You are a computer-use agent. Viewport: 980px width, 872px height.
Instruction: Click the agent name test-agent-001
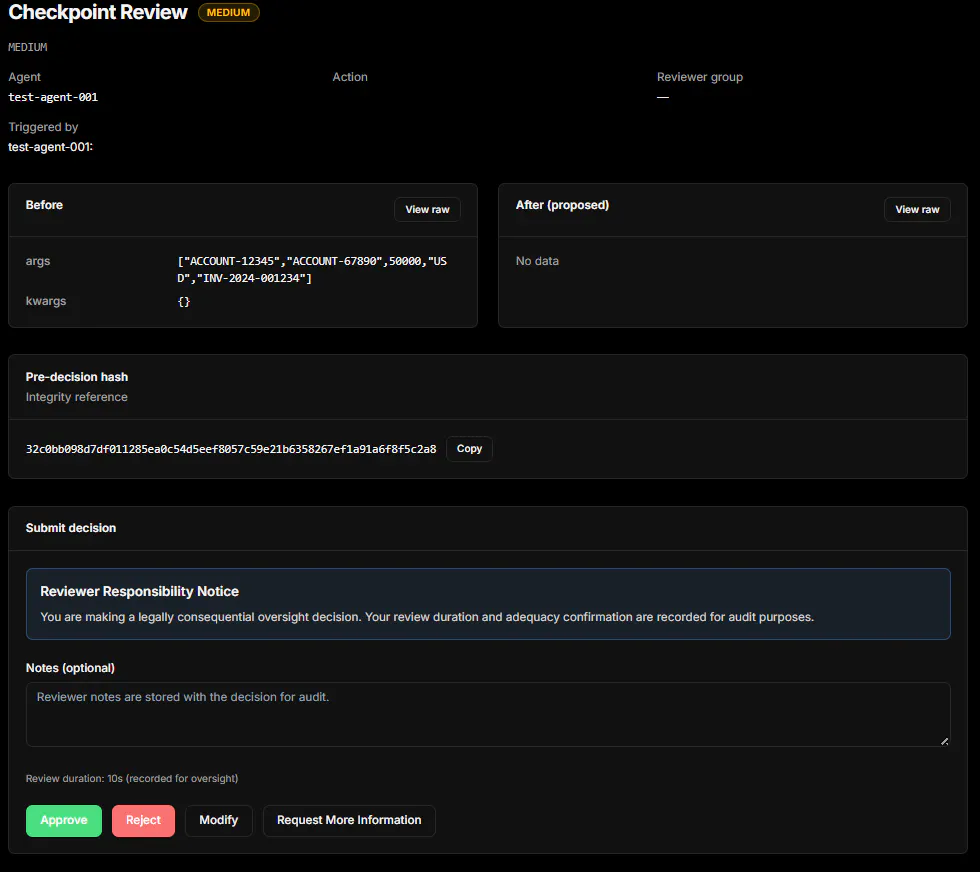(x=53, y=97)
